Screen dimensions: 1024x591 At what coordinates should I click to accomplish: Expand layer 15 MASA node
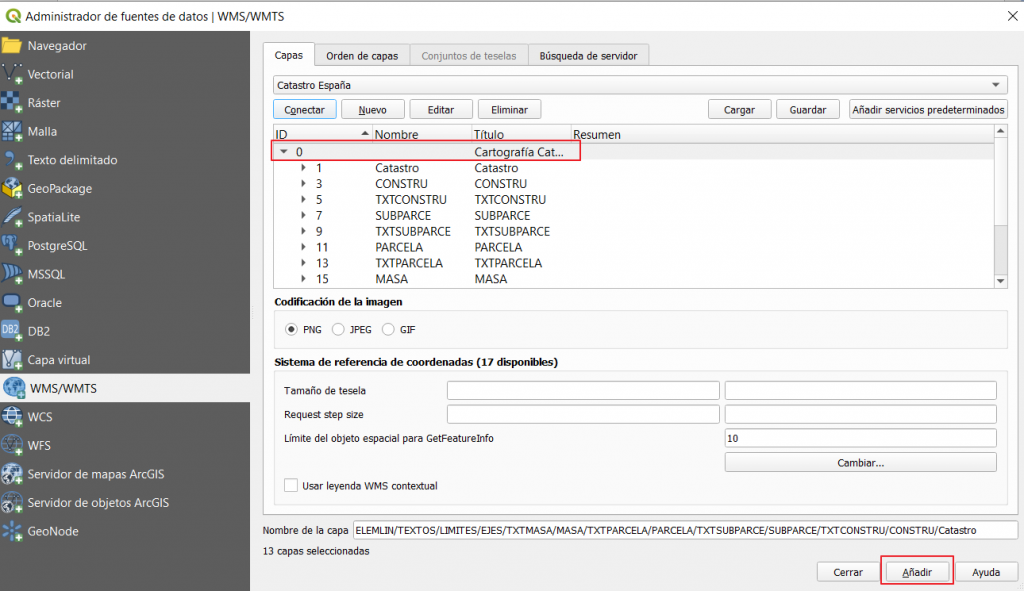(304, 279)
